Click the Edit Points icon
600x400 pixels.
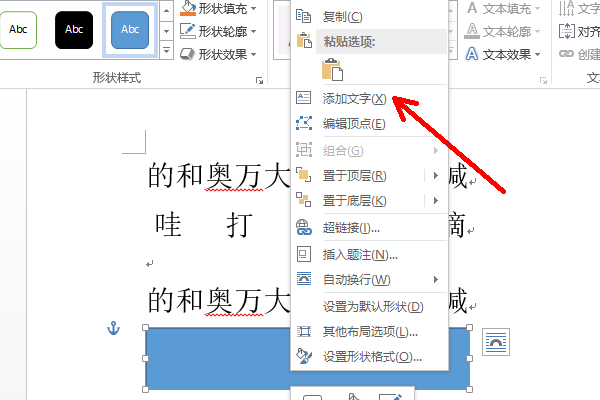pos(304,123)
